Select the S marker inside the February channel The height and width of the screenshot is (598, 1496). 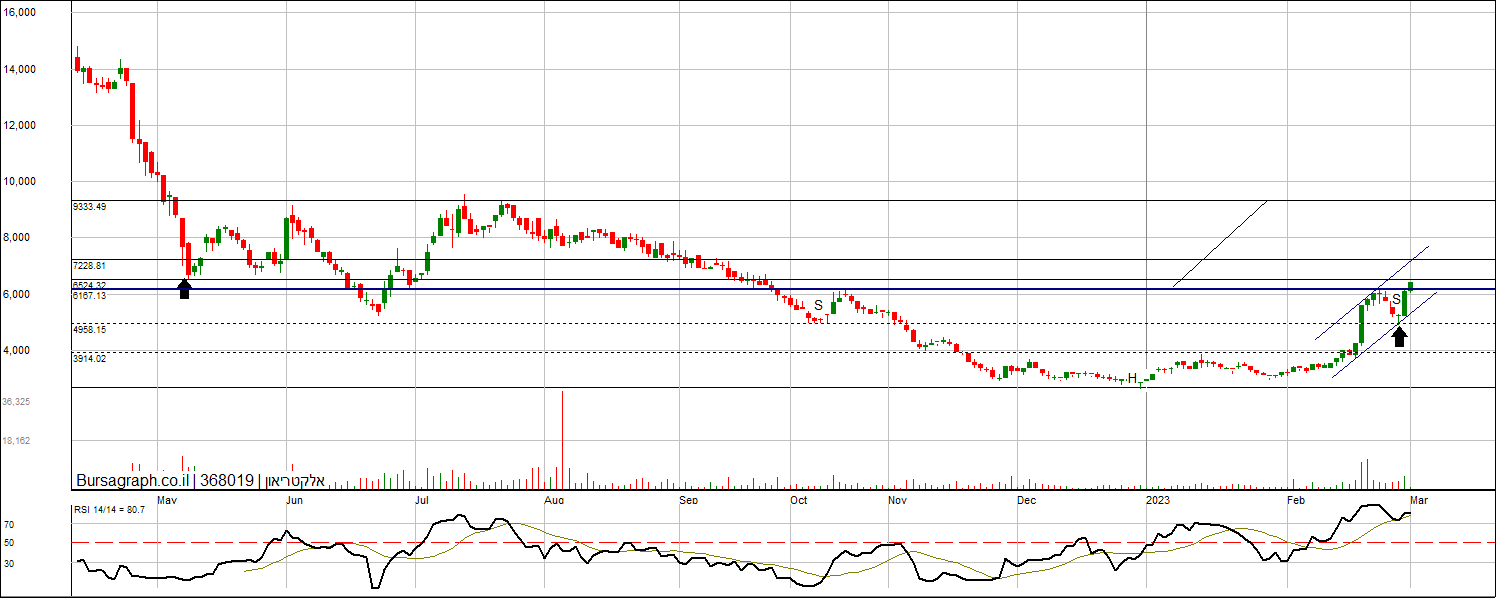click(x=1396, y=299)
